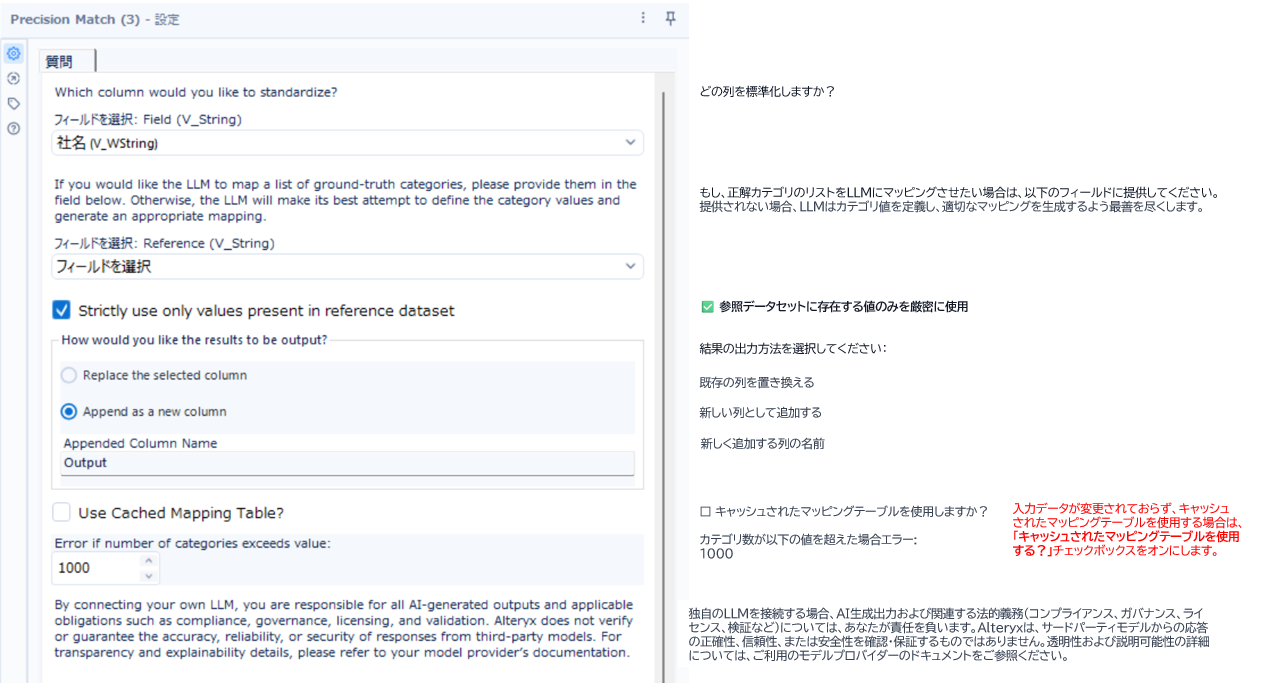
Task: Decrease category limit with down stepper arrow
Action: click(150, 576)
